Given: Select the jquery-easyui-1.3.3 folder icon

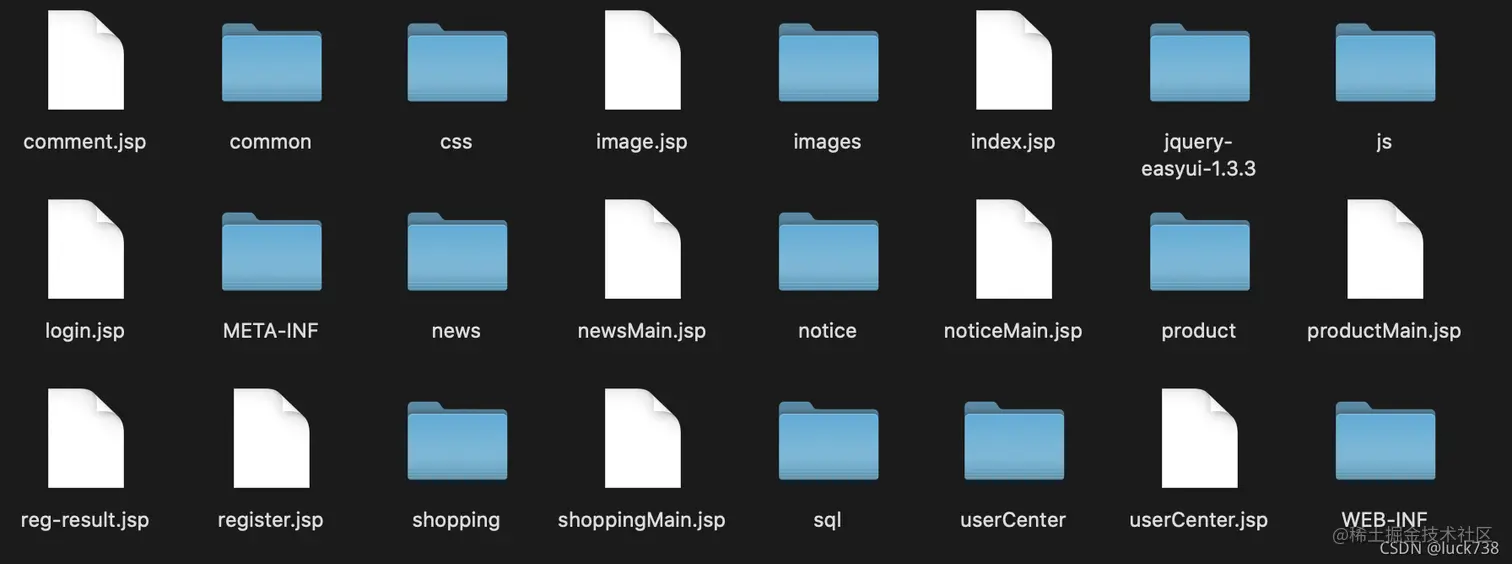Looking at the screenshot, I should tap(1199, 62).
